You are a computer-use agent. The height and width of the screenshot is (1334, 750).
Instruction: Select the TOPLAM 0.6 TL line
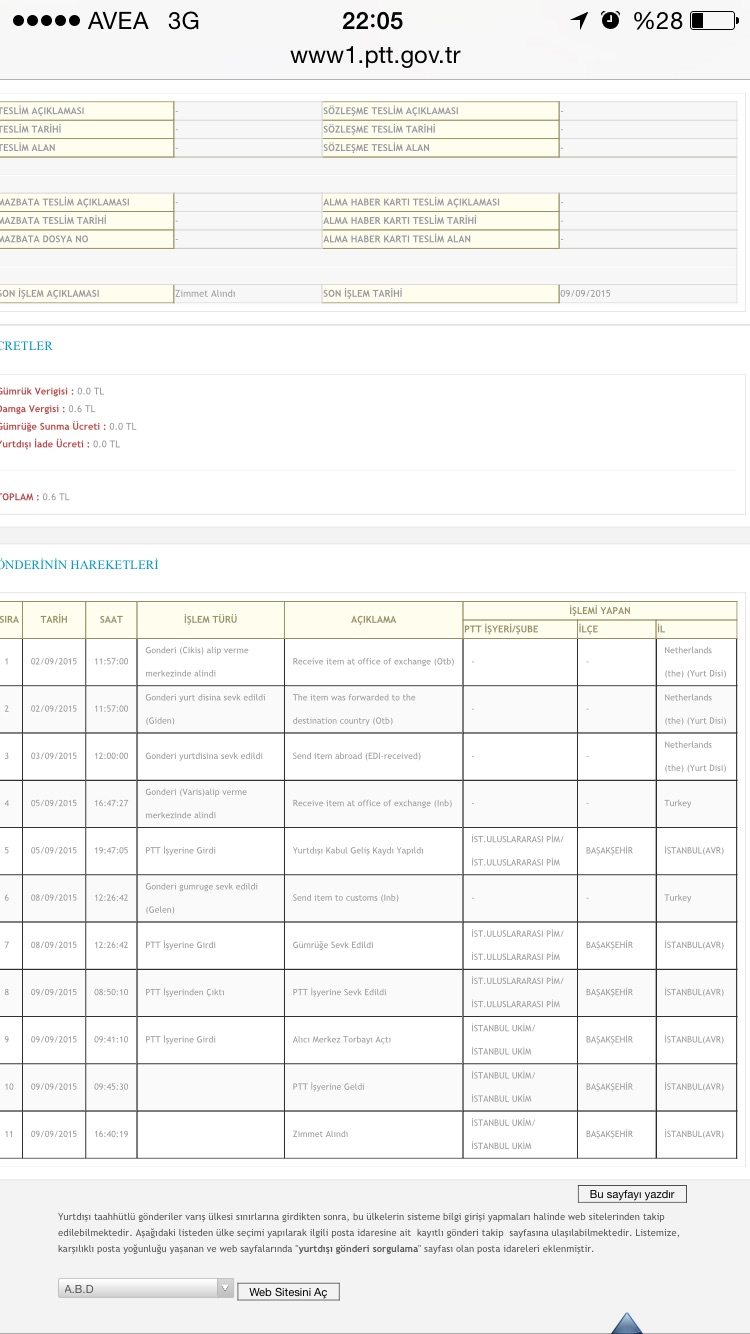(35, 497)
